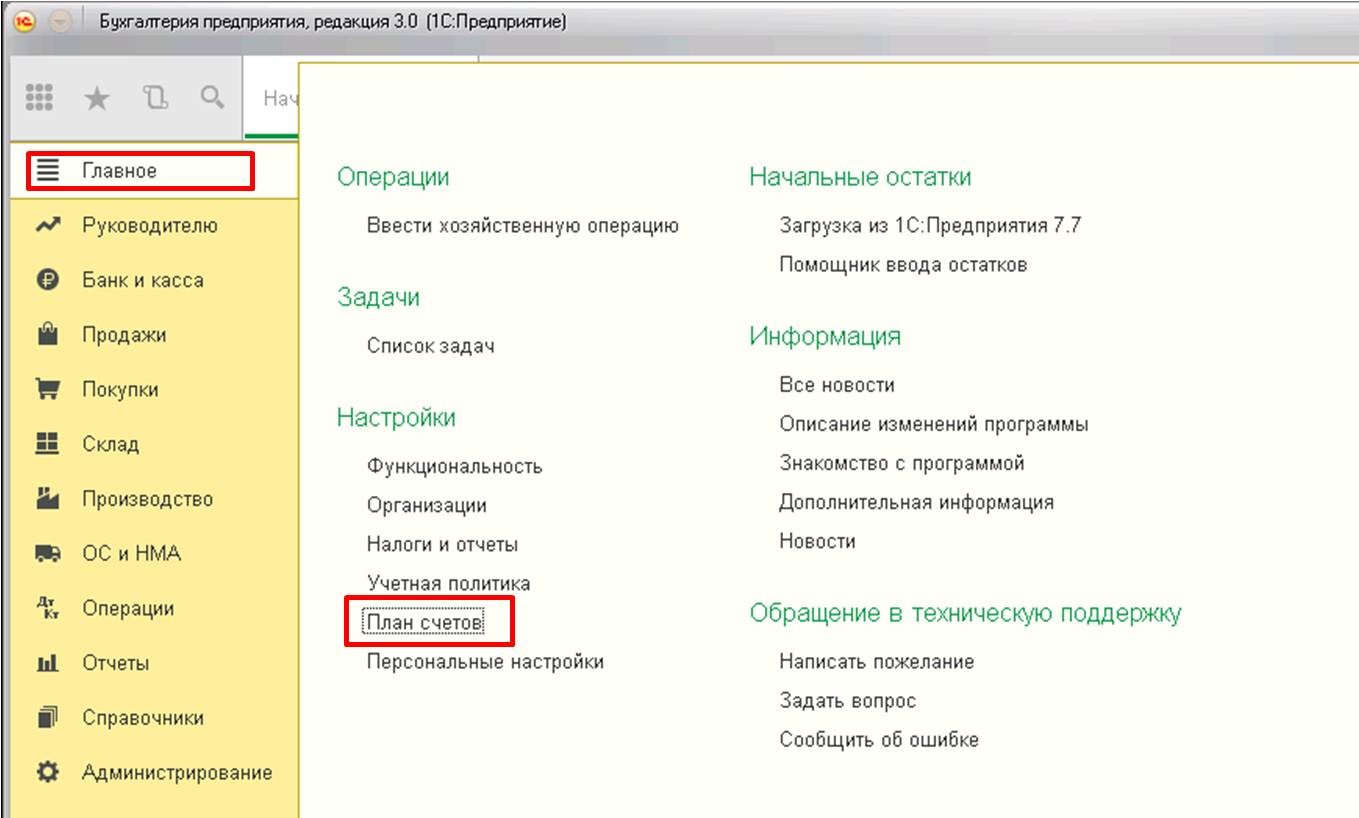Open Функциональность settings link
This screenshot has width=1359, height=818.
point(454,466)
